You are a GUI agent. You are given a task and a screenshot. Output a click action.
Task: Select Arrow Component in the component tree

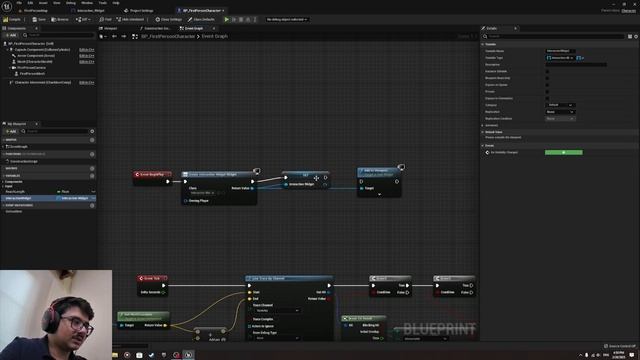[36, 56]
